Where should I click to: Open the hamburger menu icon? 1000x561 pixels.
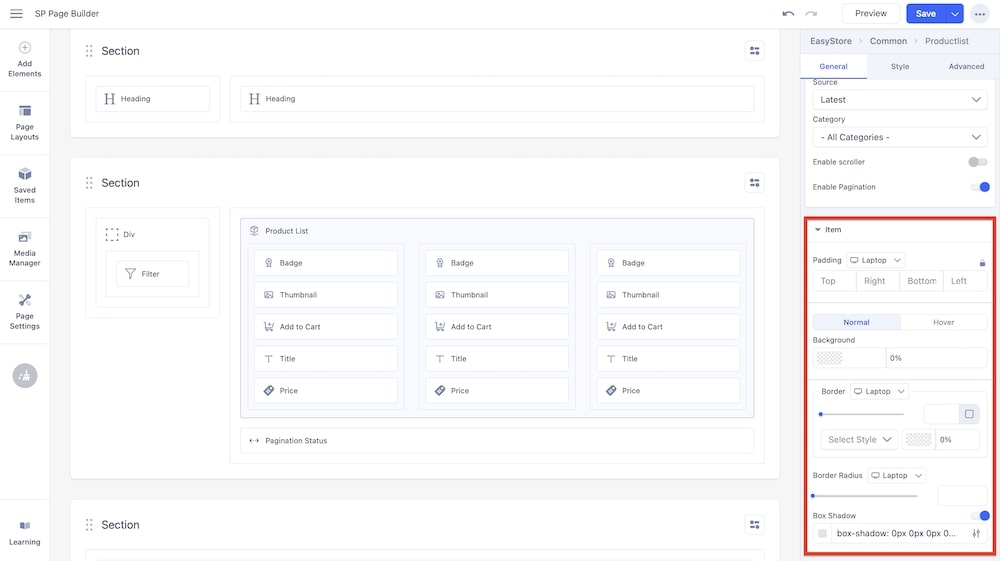click(16, 14)
